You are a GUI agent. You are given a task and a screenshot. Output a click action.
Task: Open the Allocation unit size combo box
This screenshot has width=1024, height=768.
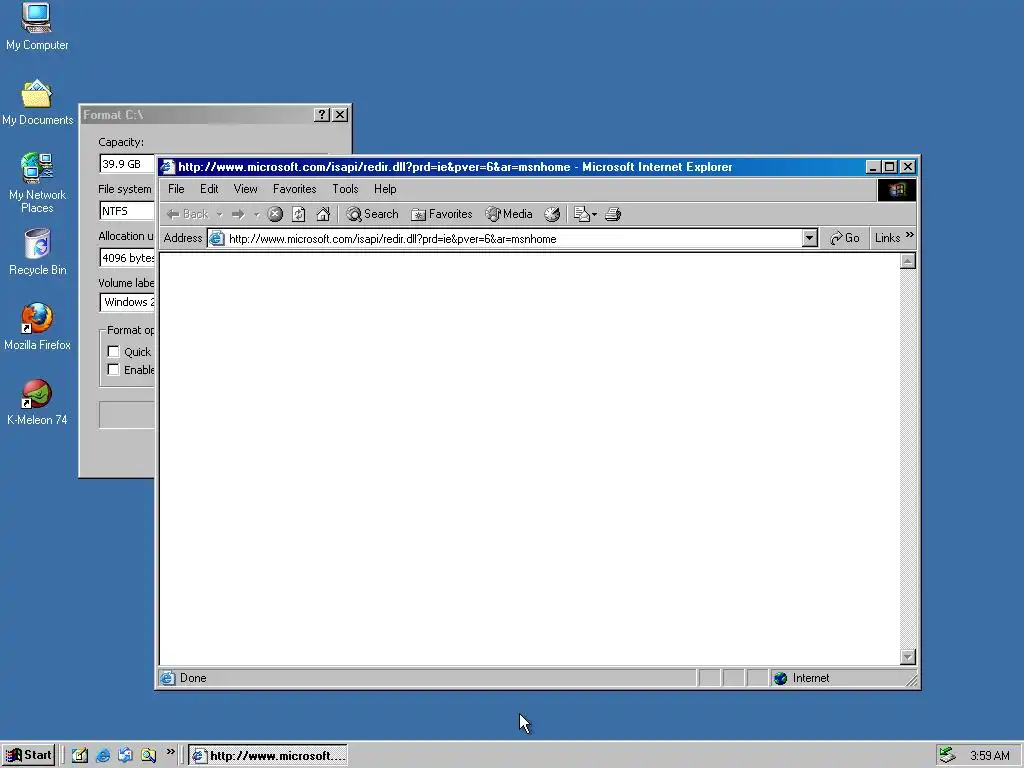[x=127, y=258]
